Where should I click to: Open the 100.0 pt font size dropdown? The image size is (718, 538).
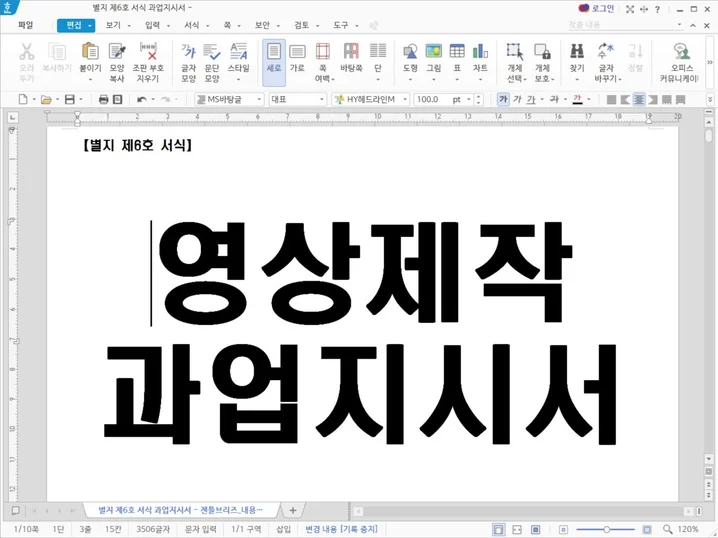pyautogui.click(x=471, y=100)
